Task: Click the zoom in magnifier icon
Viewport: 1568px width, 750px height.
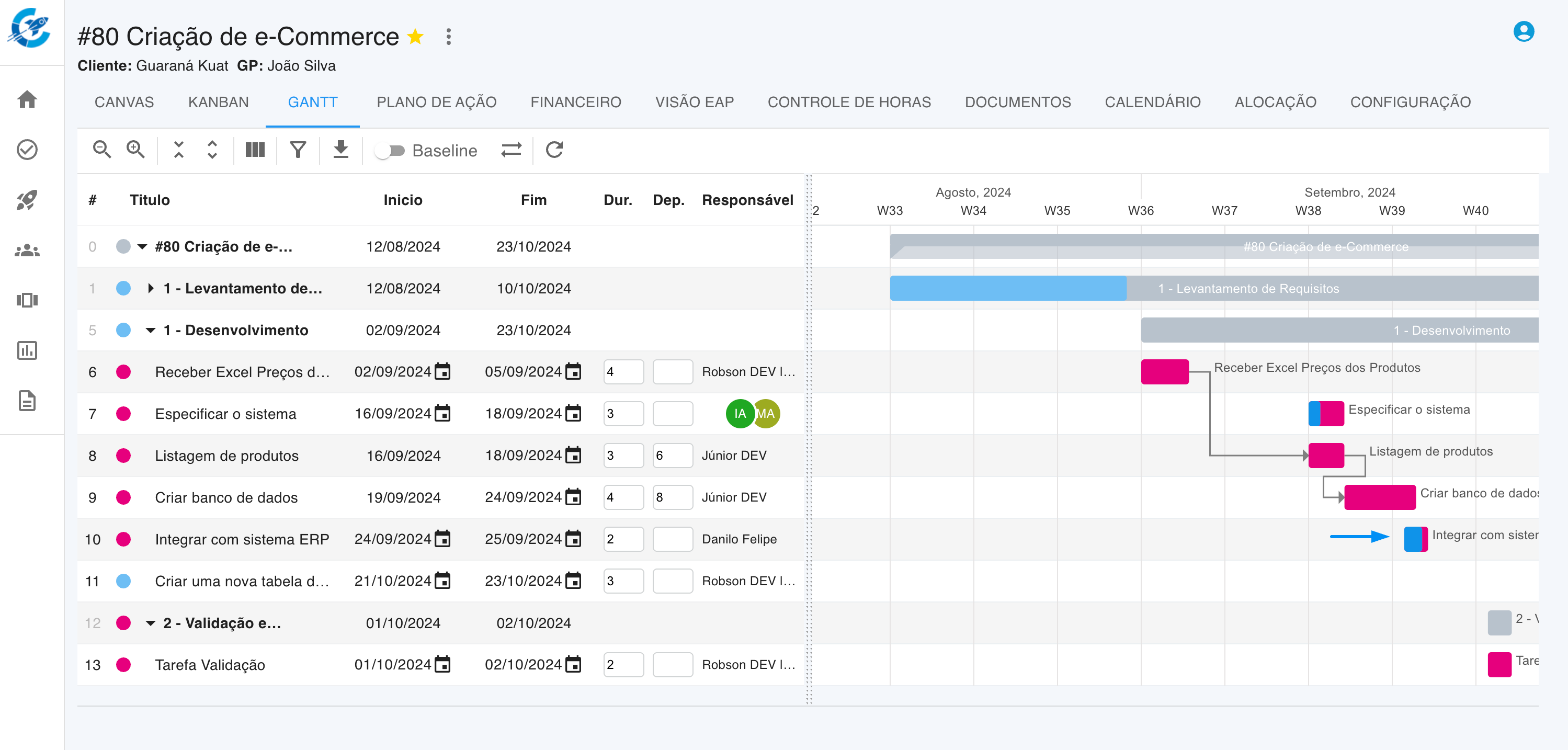Action: pyautogui.click(x=135, y=150)
